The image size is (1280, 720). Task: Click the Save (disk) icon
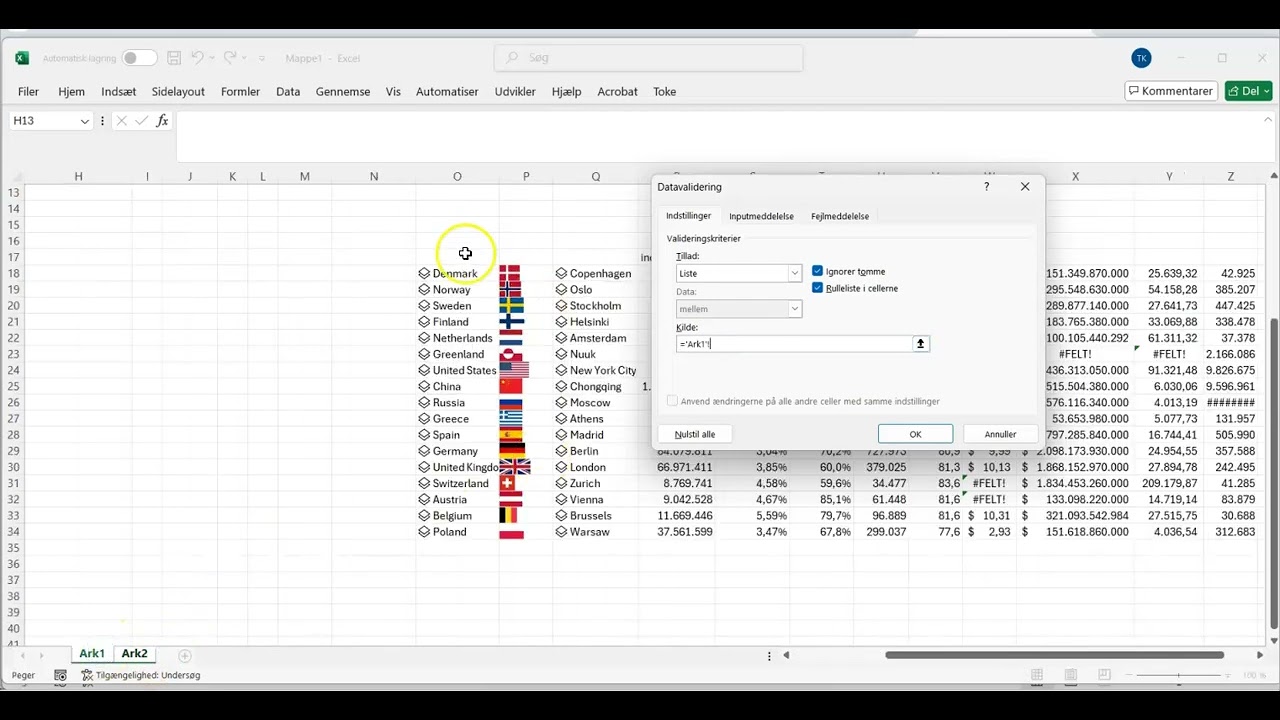(174, 58)
